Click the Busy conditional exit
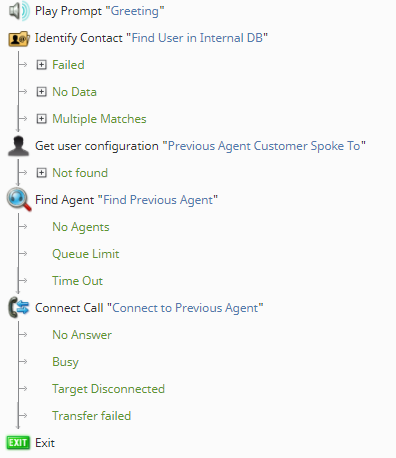Screen dimensions: 396x458 point(65,362)
